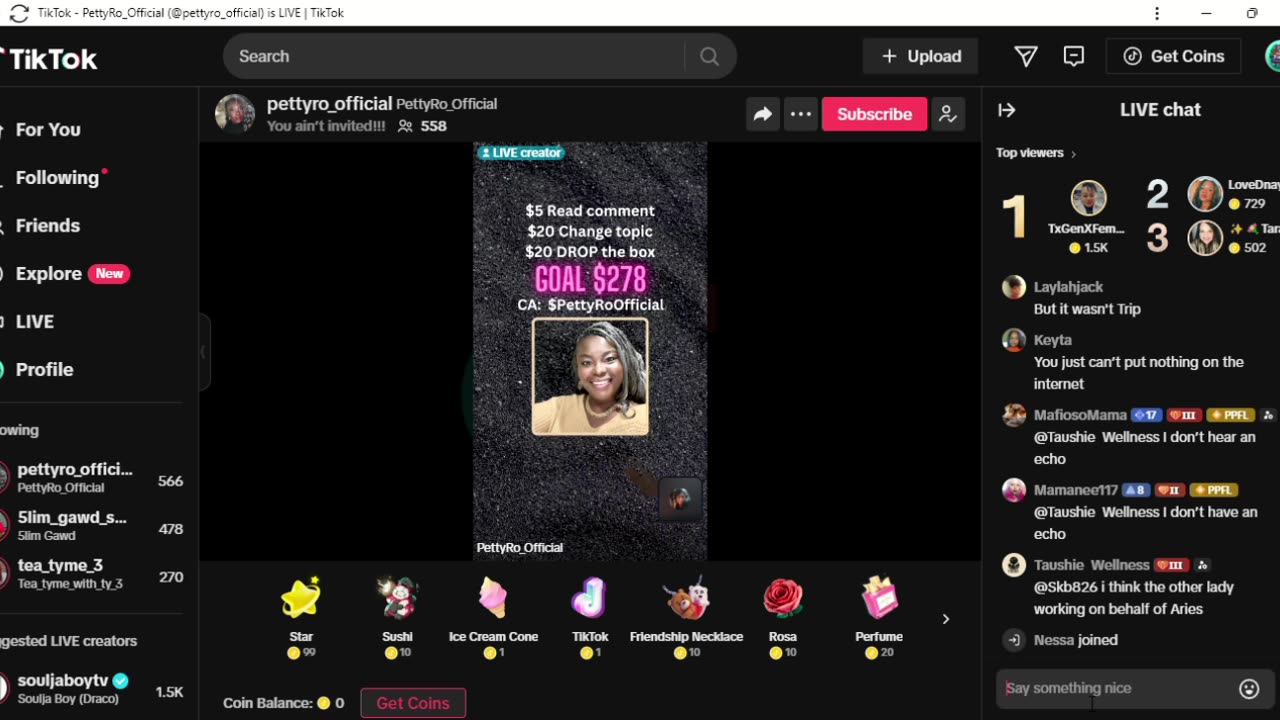Go to Profile in sidebar
This screenshot has height=720, width=1280.
coord(44,369)
